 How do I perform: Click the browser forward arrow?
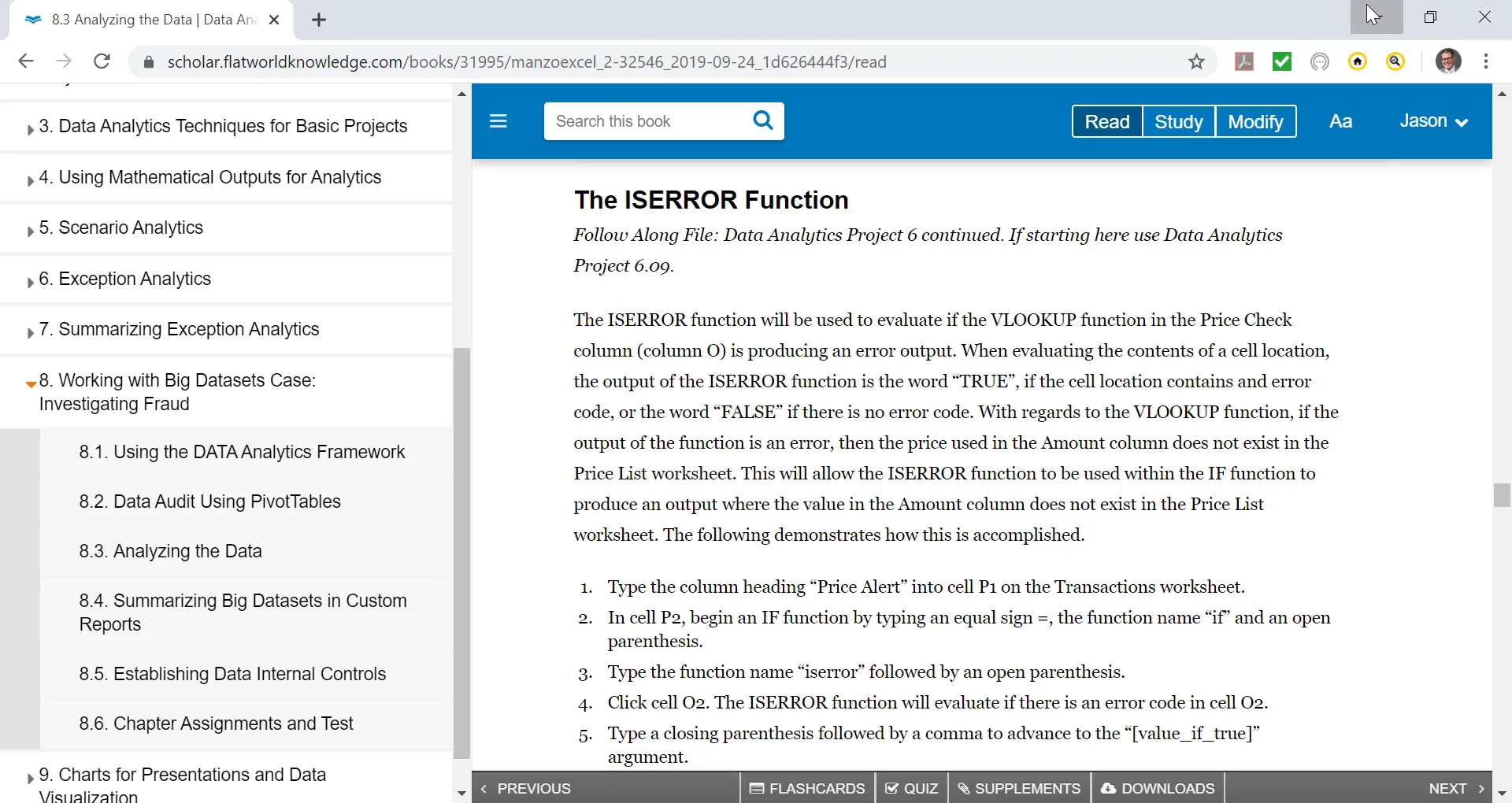[64, 61]
